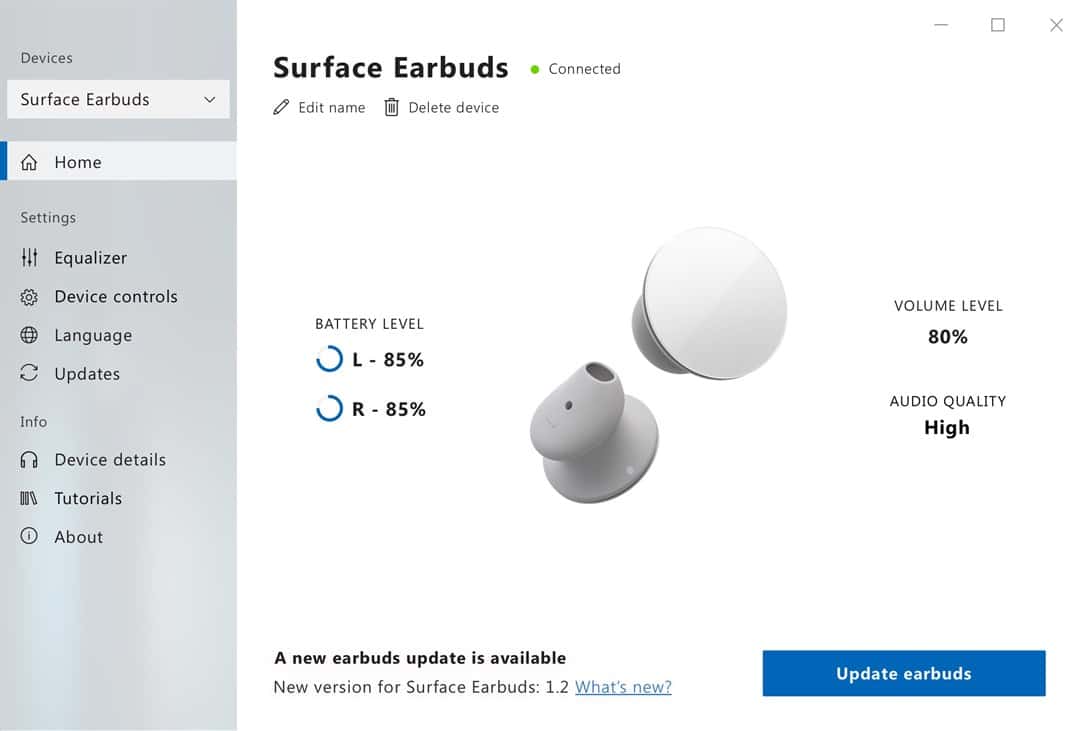Image resolution: width=1082 pixels, height=731 pixels.
Task: Go to the Tutorials section
Action: click(88, 498)
